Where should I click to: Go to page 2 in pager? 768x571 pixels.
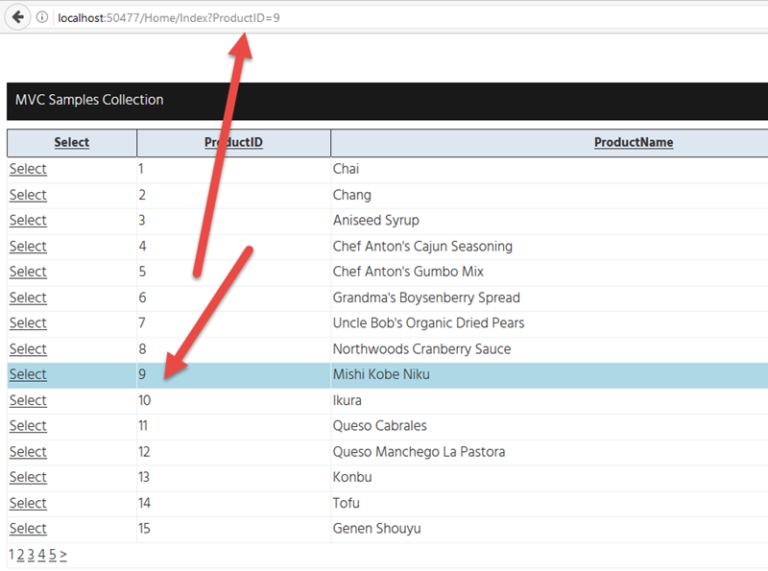pyautogui.click(x=21, y=555)
